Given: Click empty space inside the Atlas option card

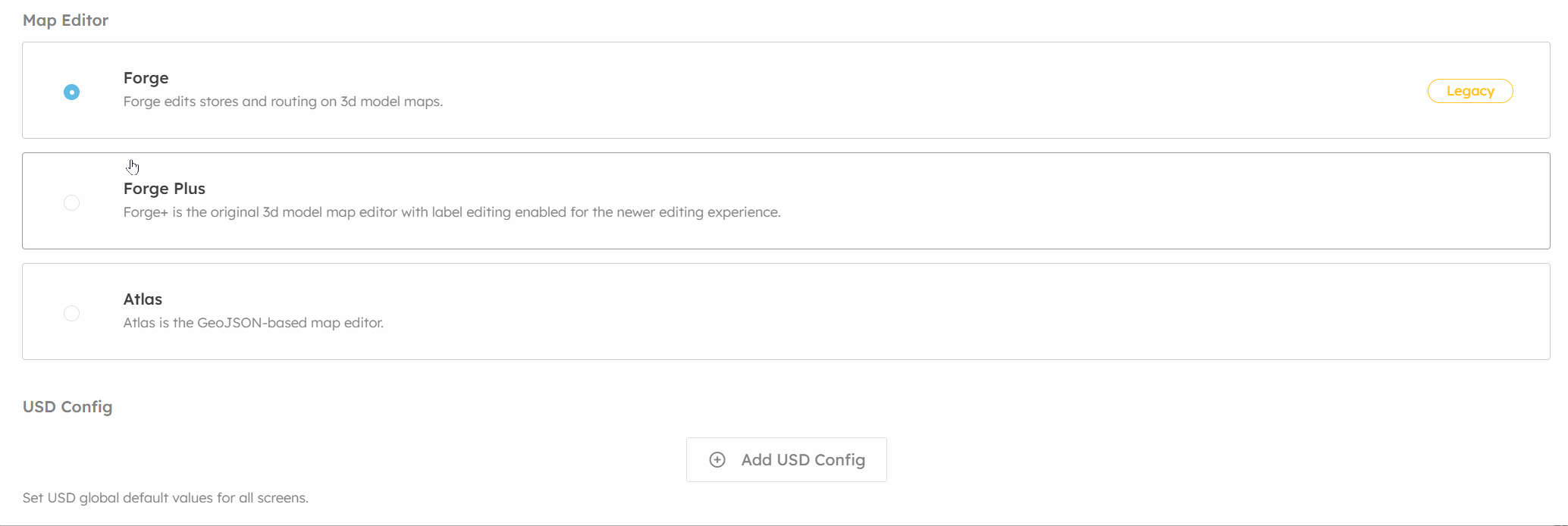Looking at the screenshot, I should (910, 312).
